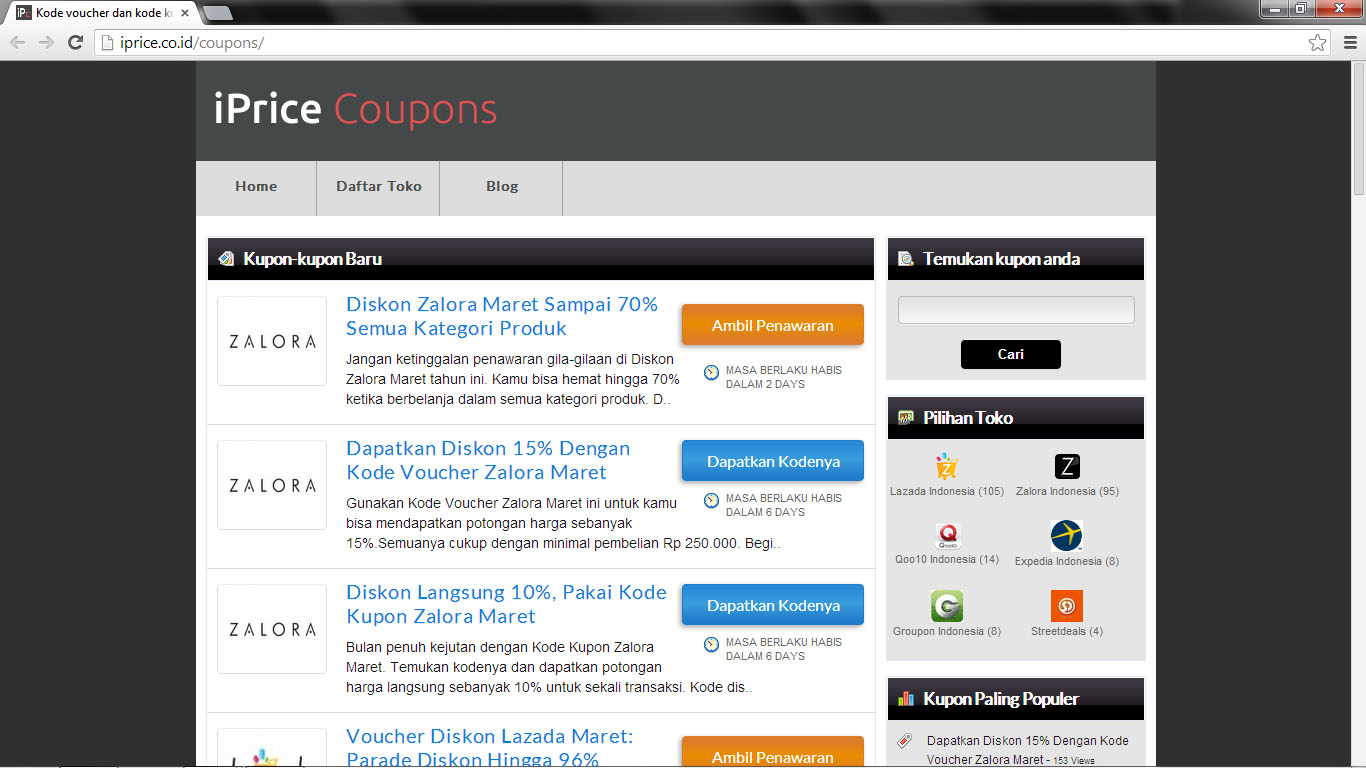This screenshot has height=768, width=1366.
Task: Click clock icon beside 2 DAYS expiry
Action: pos(711,372)
